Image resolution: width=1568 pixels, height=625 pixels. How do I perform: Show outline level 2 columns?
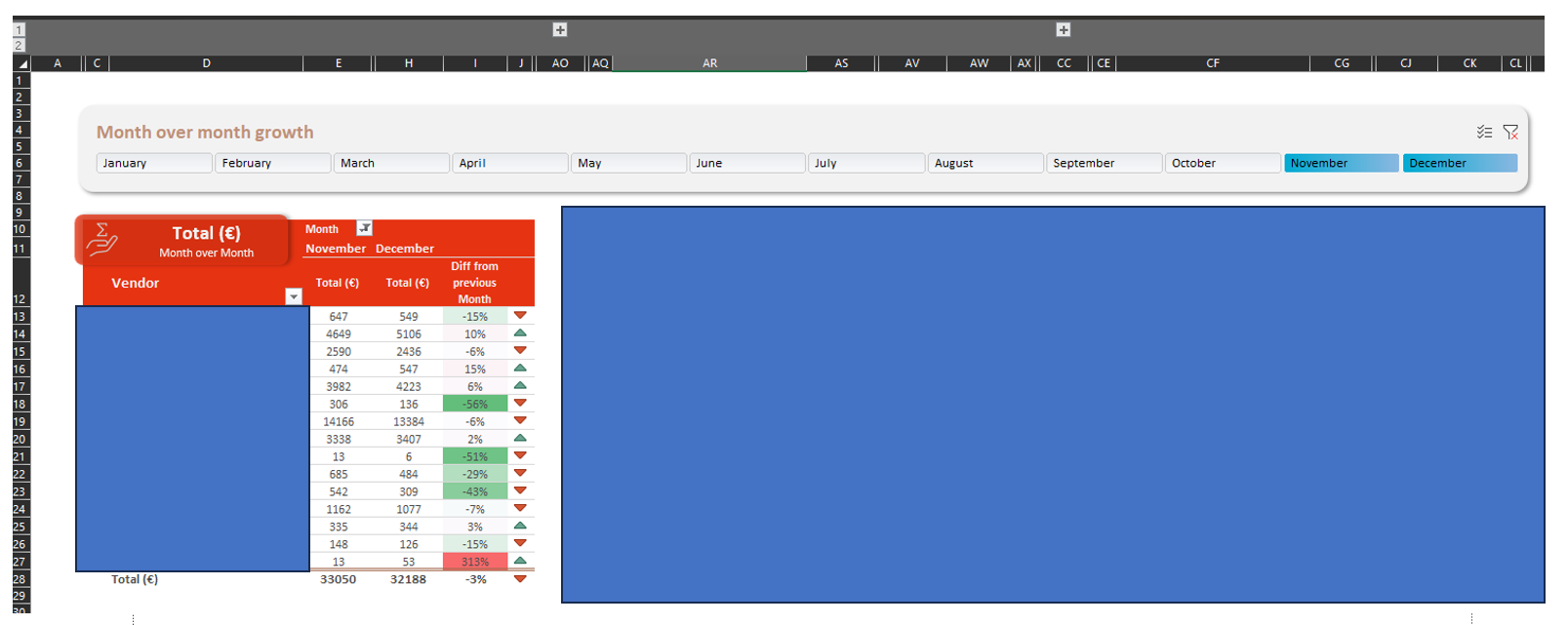point(19,45)
